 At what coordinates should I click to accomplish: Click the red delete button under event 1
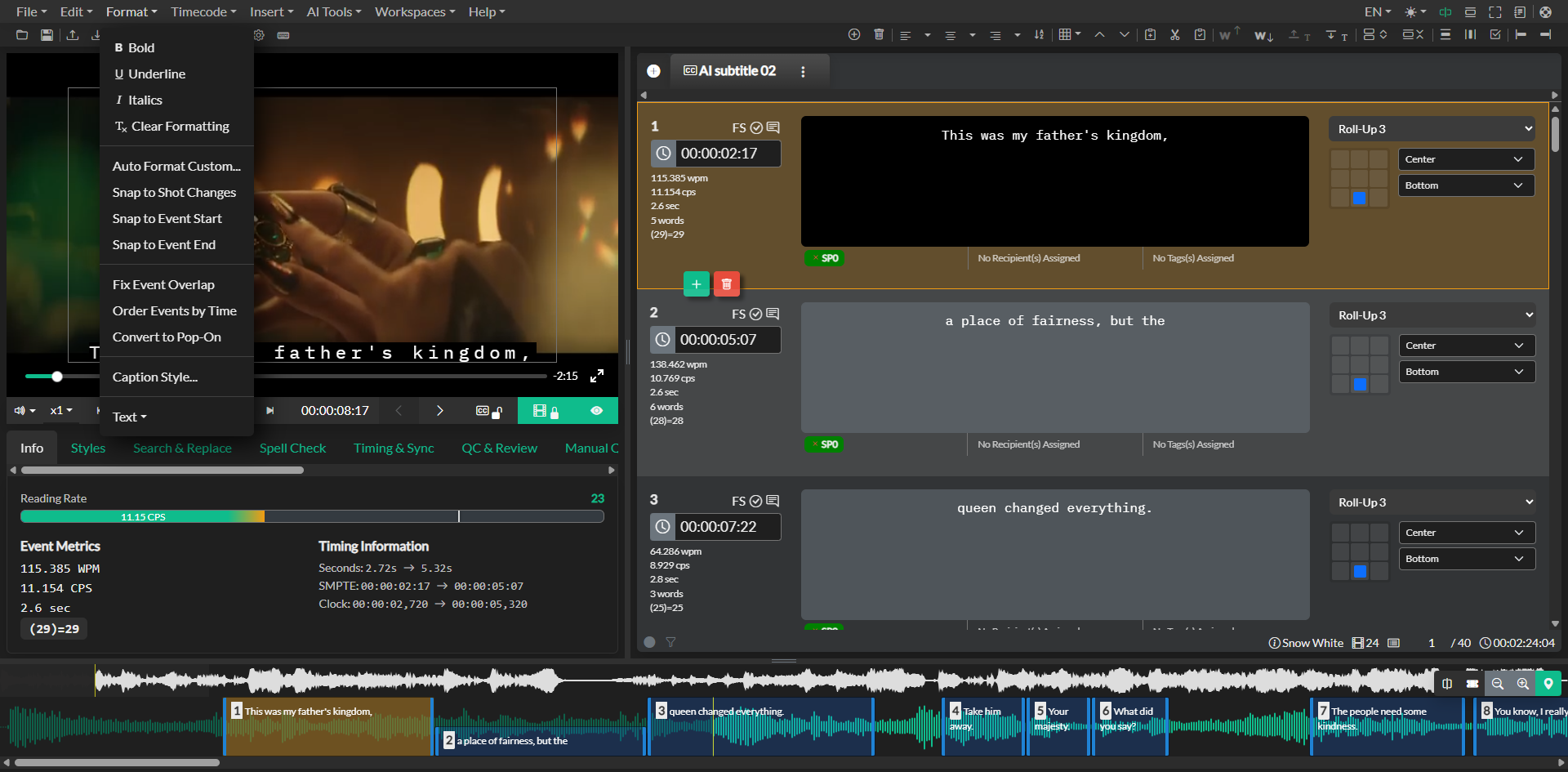726,284
